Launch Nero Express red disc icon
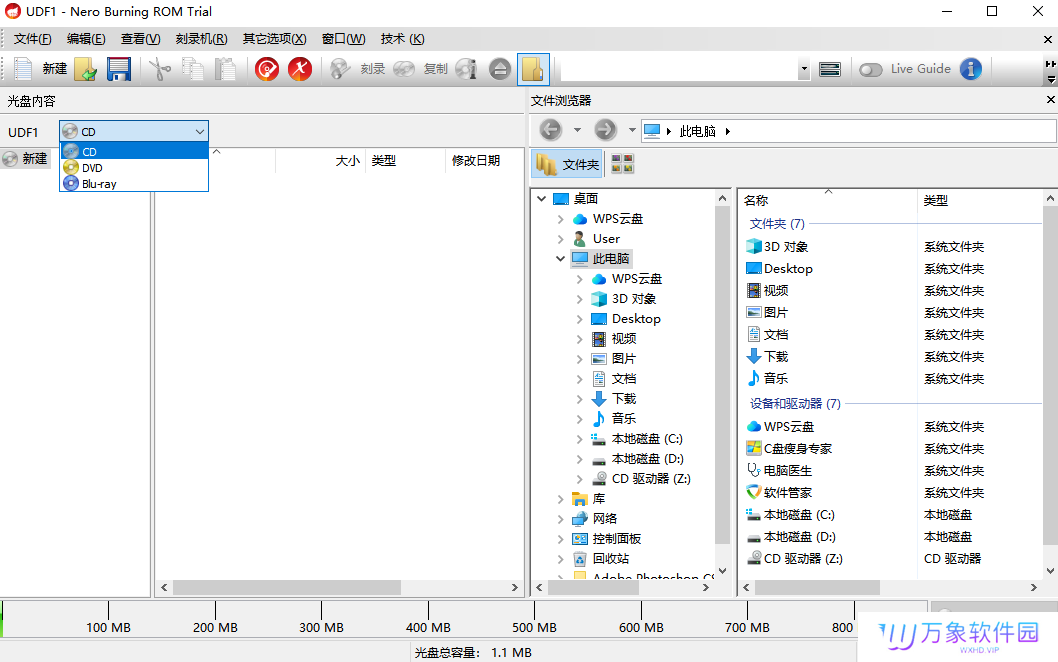Screen dimensions: 1058x662 (x=267, y=69)
